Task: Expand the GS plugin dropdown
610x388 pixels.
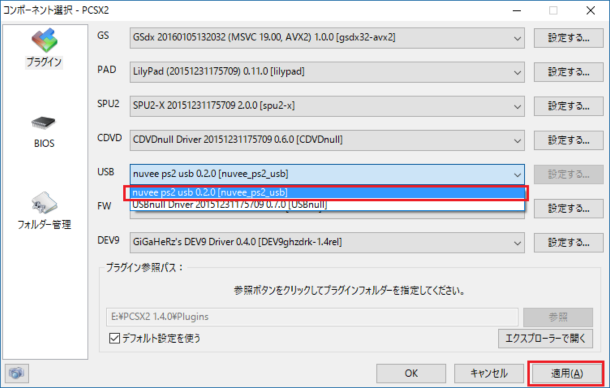Action: pos(327,38)
